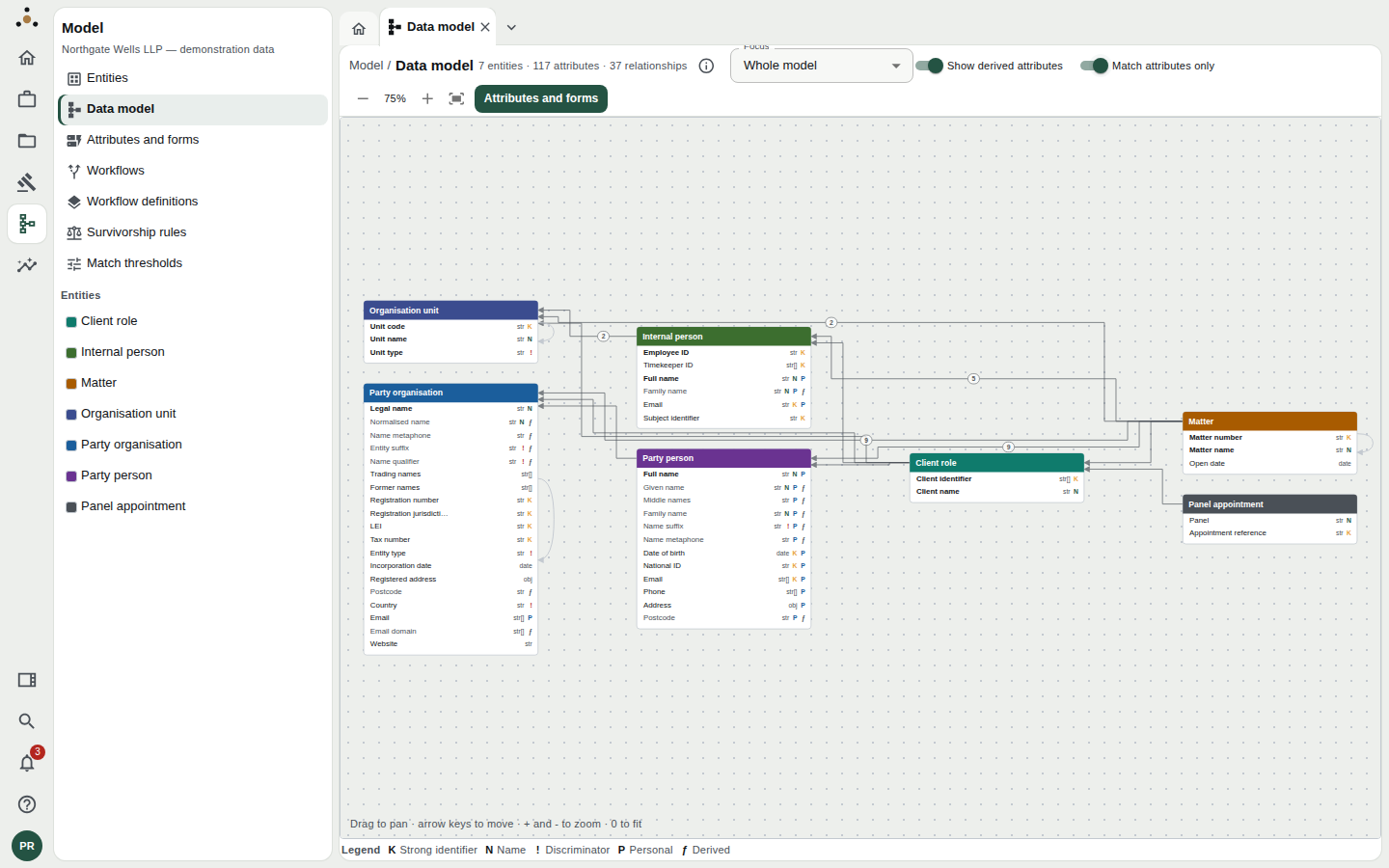1389x868 pixels.
Task: Open Entities in the Model menu
Action: pyautogui.click(x=193, y=78)
